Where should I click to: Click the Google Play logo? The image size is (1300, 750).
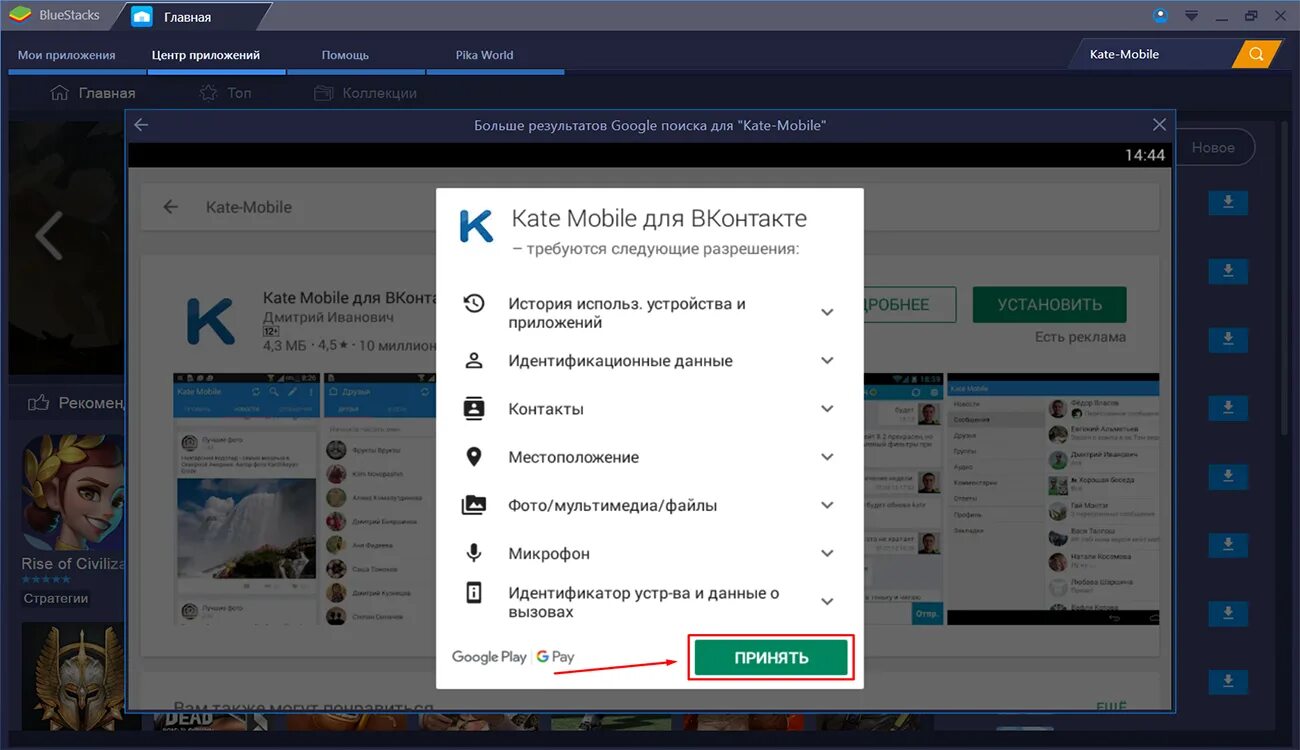point(489,657)
